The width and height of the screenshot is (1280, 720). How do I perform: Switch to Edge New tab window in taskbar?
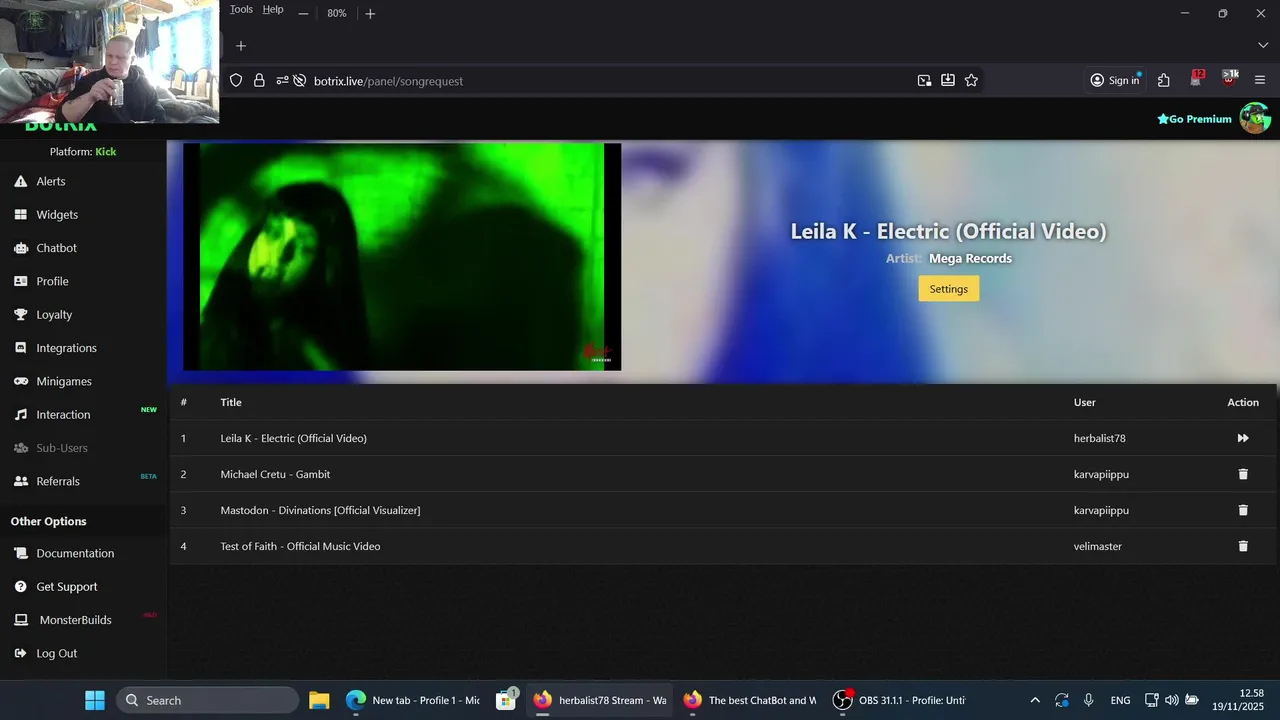coord(413,700)
